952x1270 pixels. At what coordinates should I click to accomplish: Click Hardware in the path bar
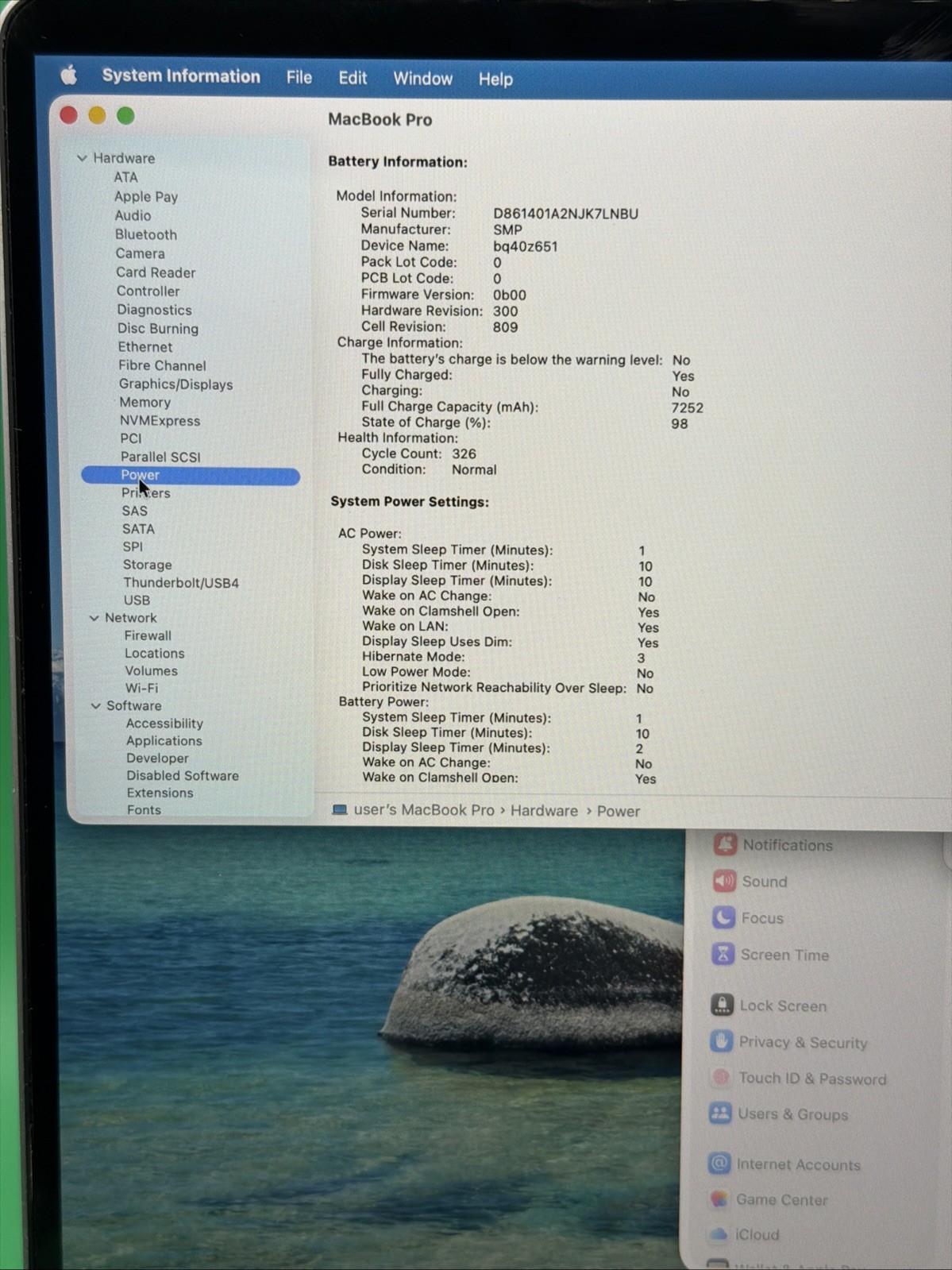(x=544, y=811)
